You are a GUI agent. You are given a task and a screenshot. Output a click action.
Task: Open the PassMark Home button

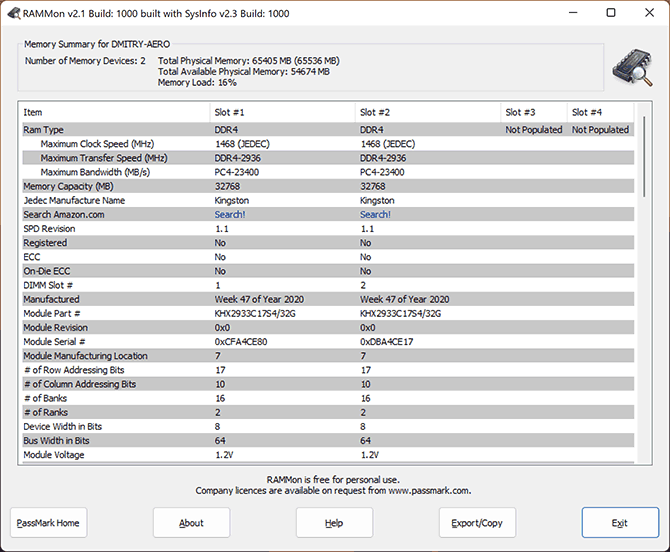click(x=48, y=522)
